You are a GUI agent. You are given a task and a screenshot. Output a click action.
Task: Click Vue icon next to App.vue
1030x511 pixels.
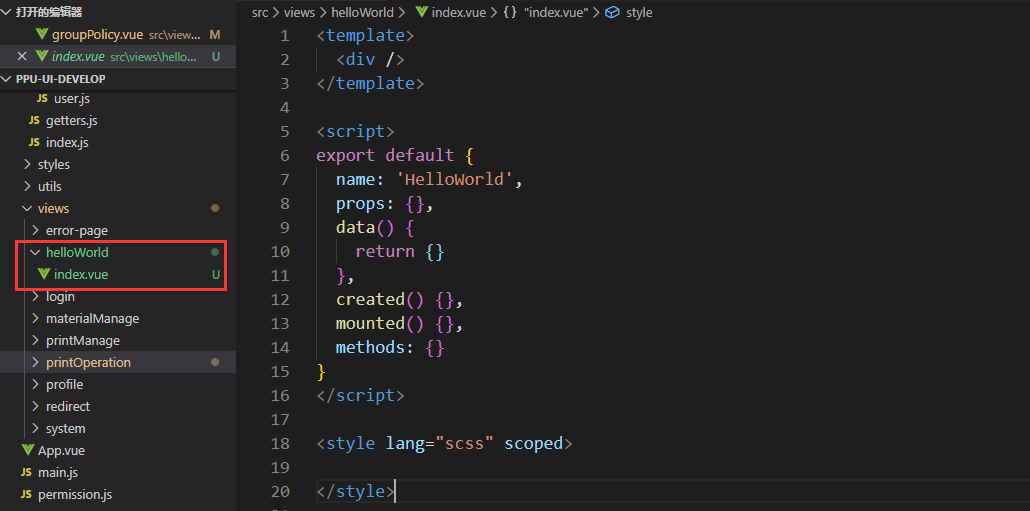tap(28, 451)
